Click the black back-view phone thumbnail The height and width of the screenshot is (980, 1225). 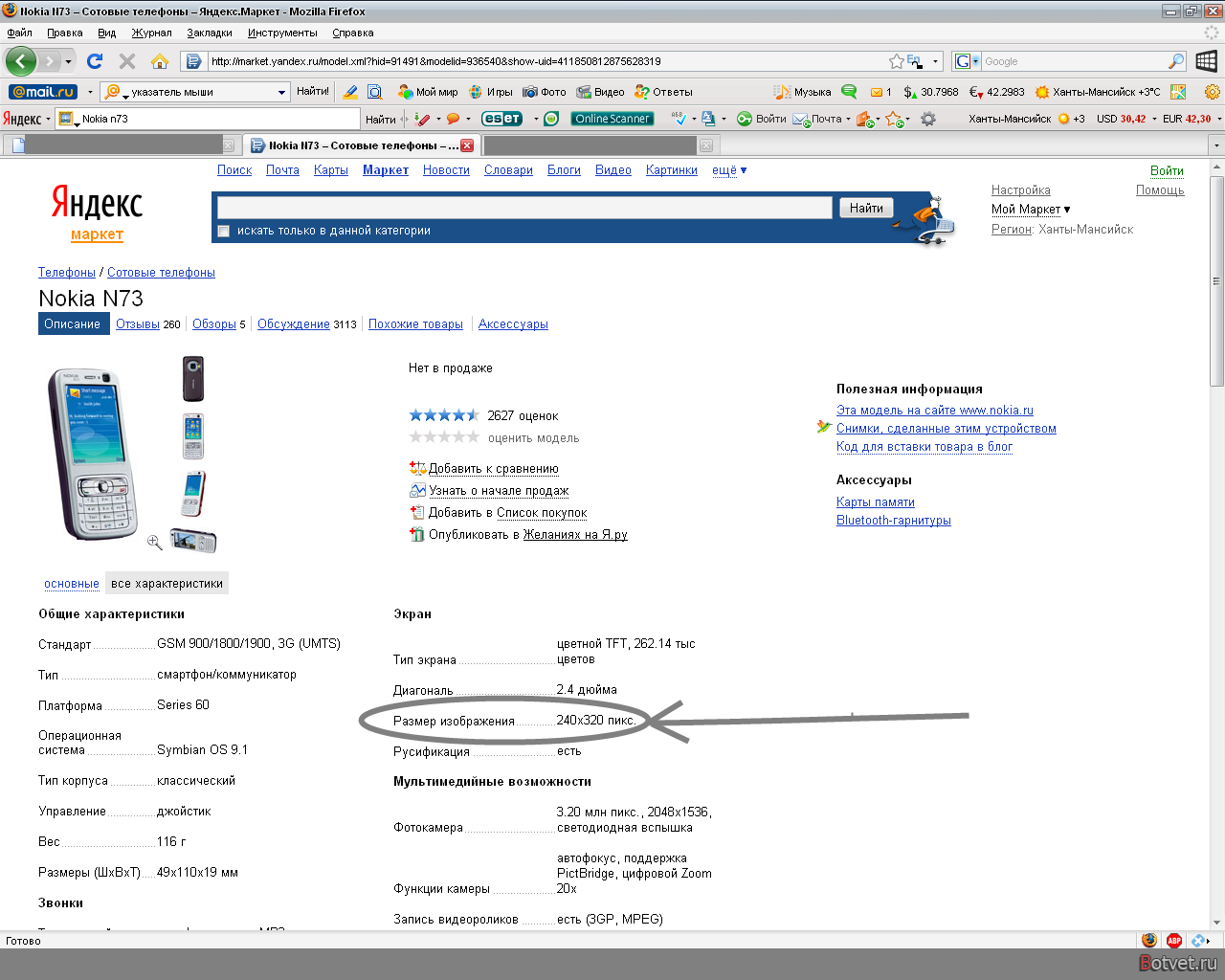pyautogui.click(x=193, y=378)
